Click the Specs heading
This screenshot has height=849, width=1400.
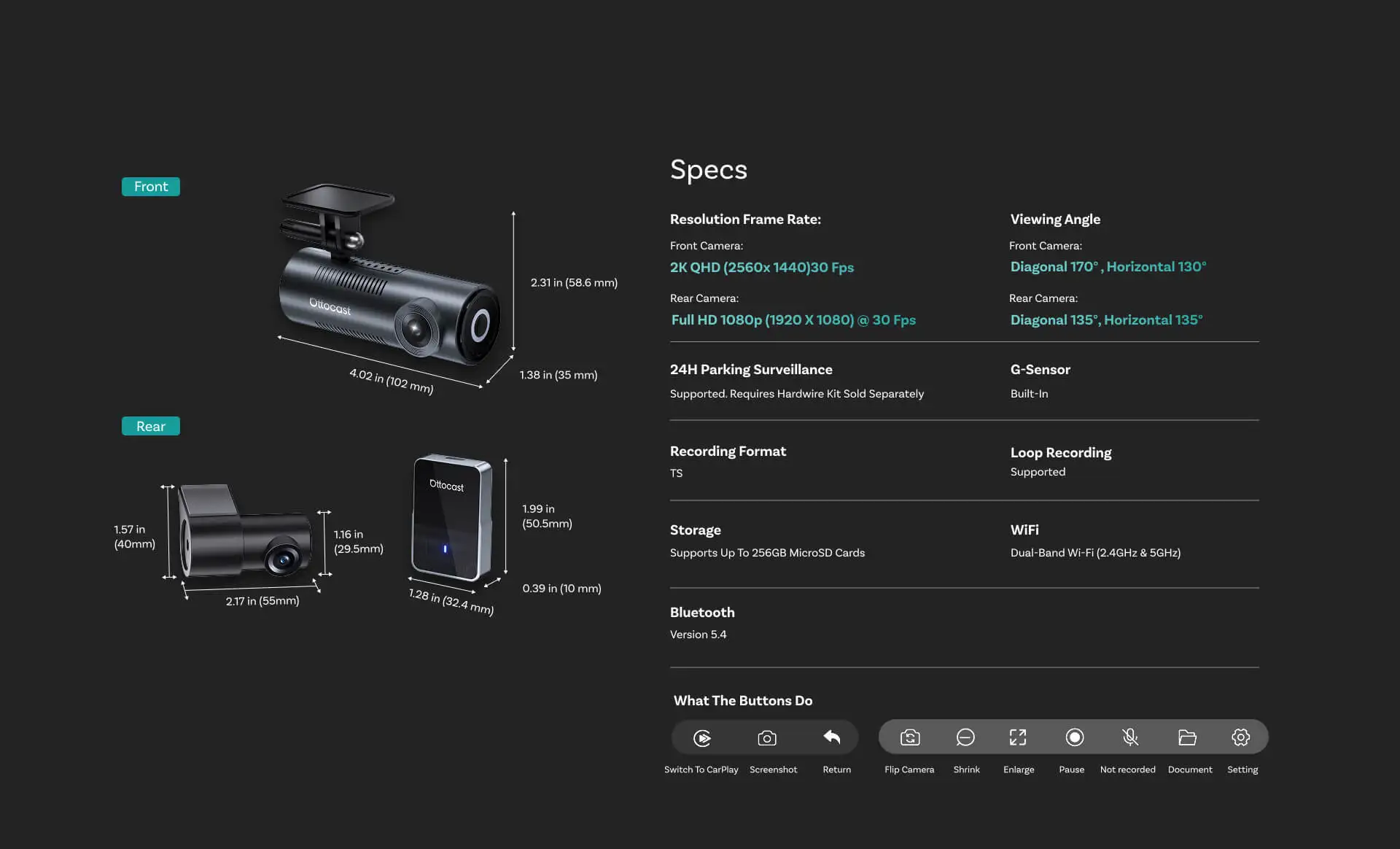tap(709, 170)
